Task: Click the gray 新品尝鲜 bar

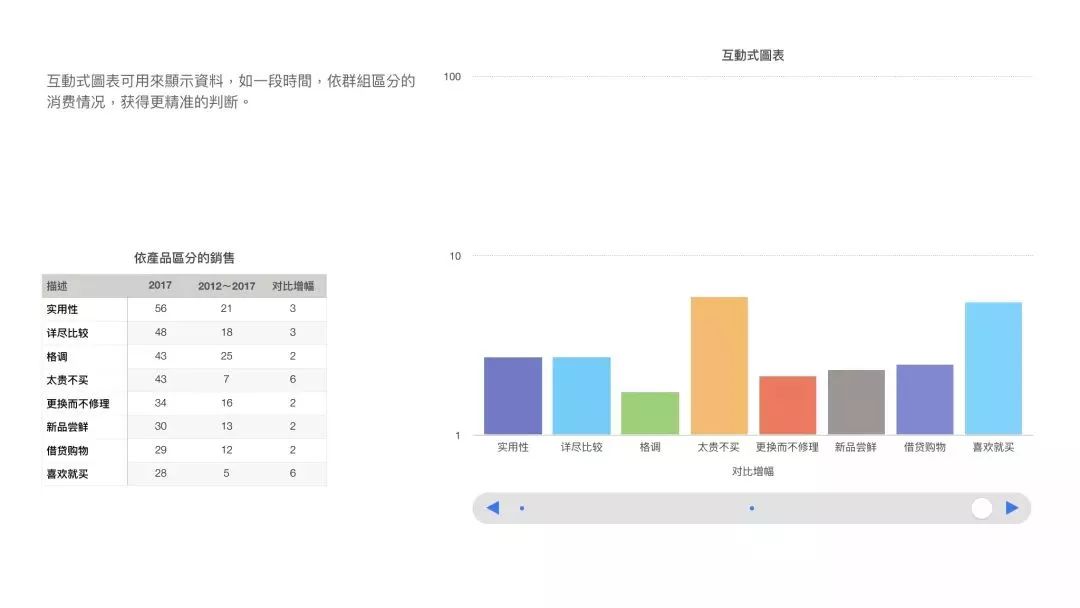Action: (x=855, y=400)
